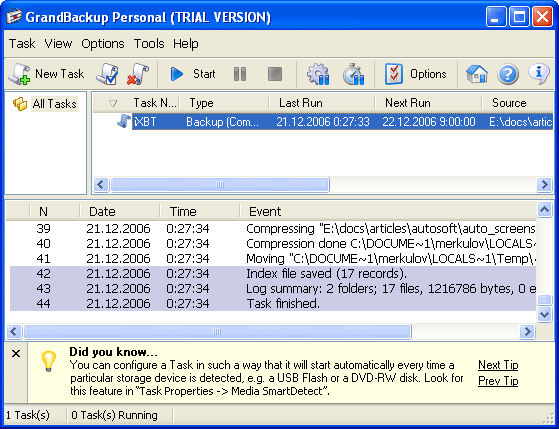The width and height of the screenshot is (559, 429).
Task: Open the Tools menu
Action: tap(149, 44)
